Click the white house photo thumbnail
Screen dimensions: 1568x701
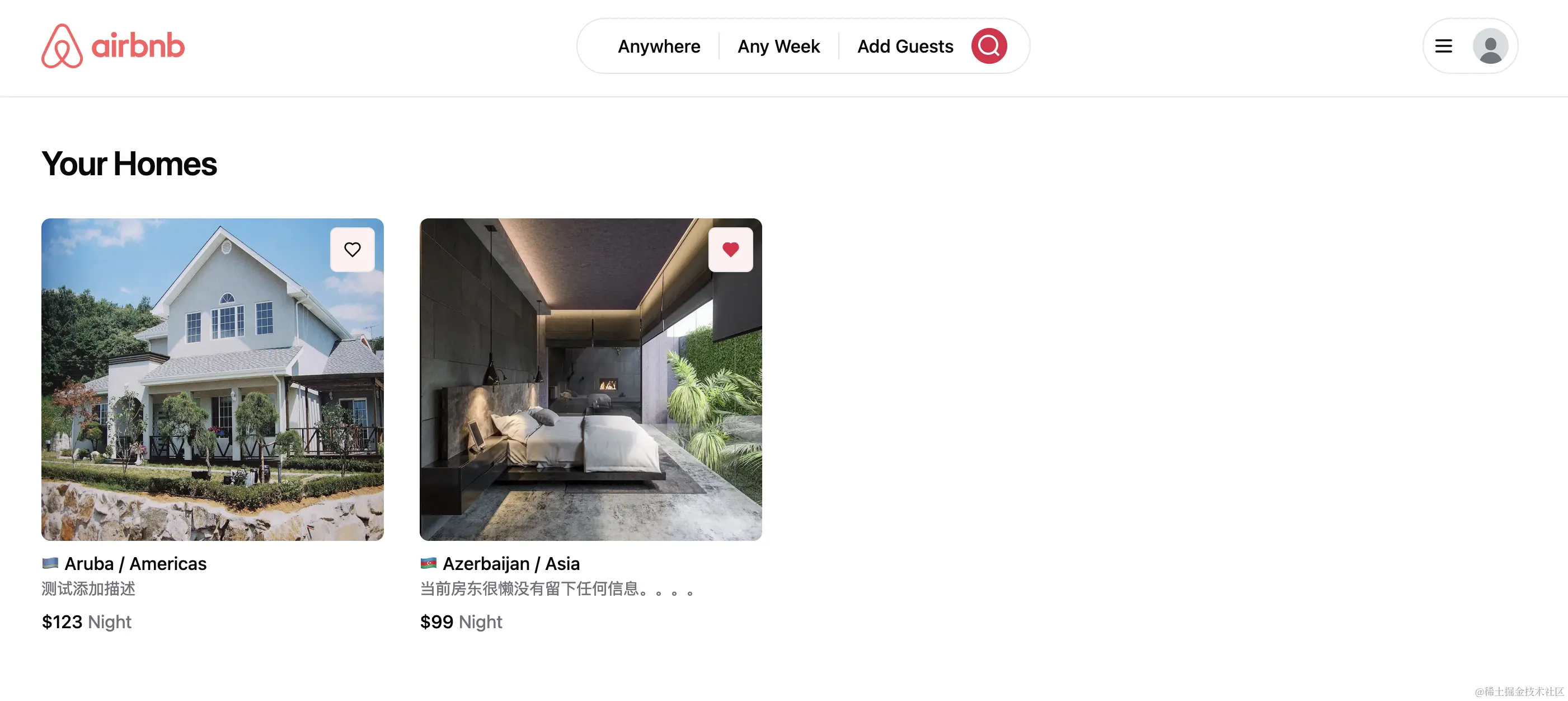tap(213, 379)
